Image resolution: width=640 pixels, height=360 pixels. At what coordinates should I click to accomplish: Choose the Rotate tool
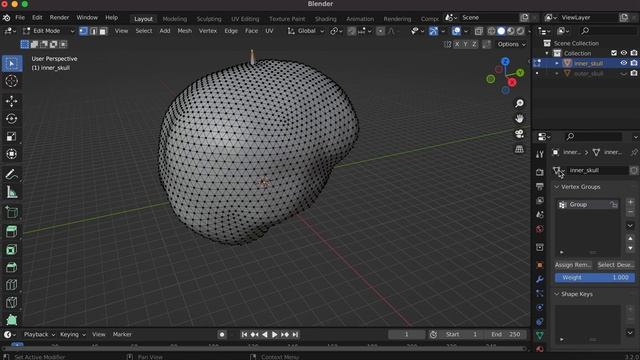click(x=12, y=119)
